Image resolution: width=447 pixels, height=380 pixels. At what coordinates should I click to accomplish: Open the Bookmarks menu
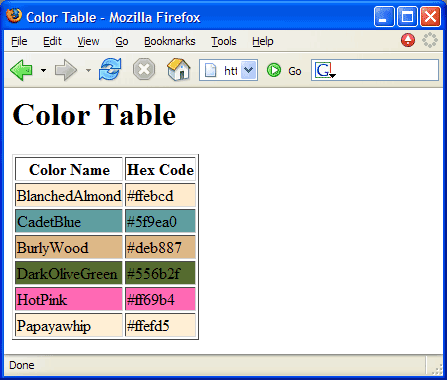(170, 41)
